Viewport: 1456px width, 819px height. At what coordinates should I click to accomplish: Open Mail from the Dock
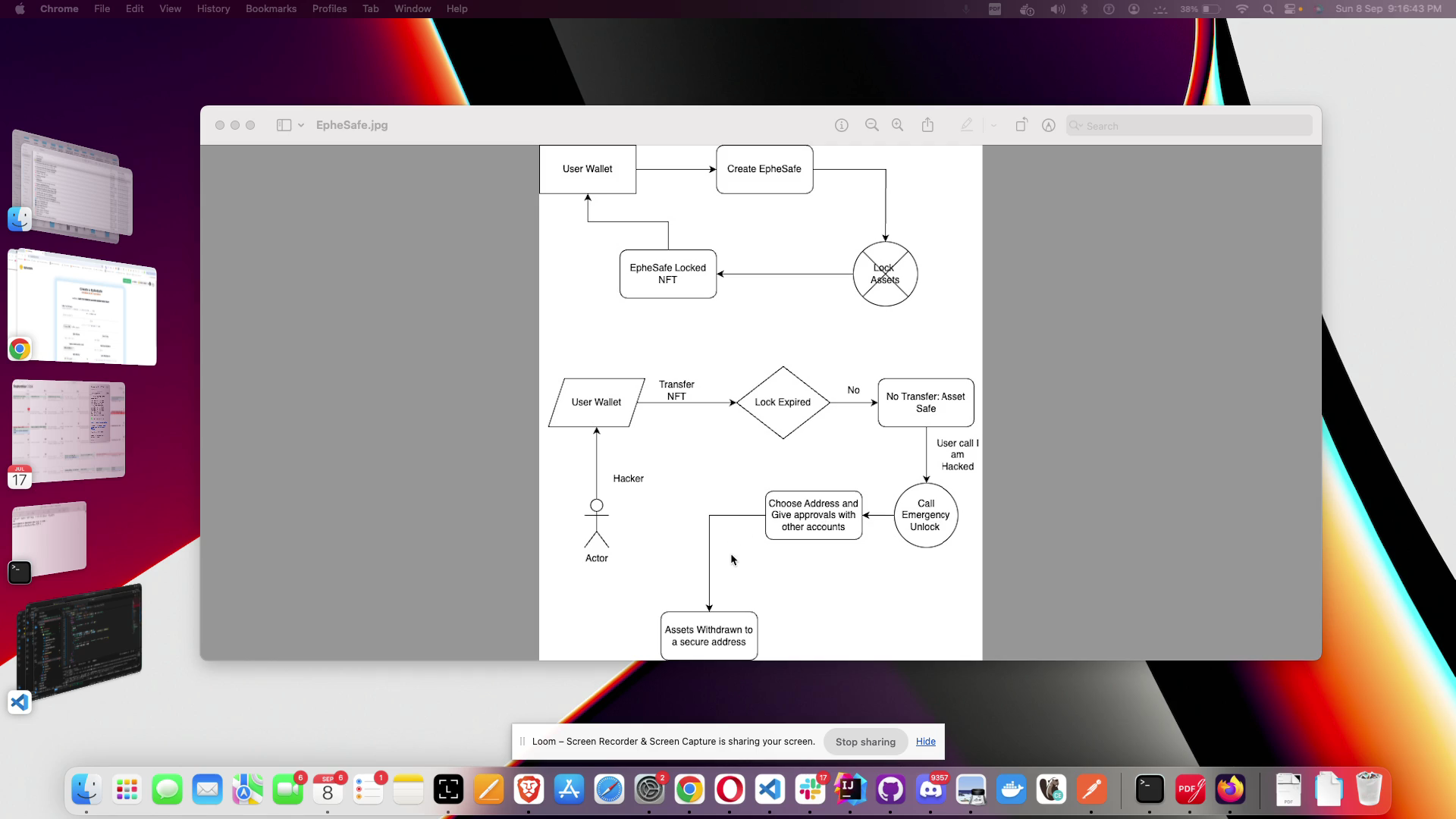[207, 789]
